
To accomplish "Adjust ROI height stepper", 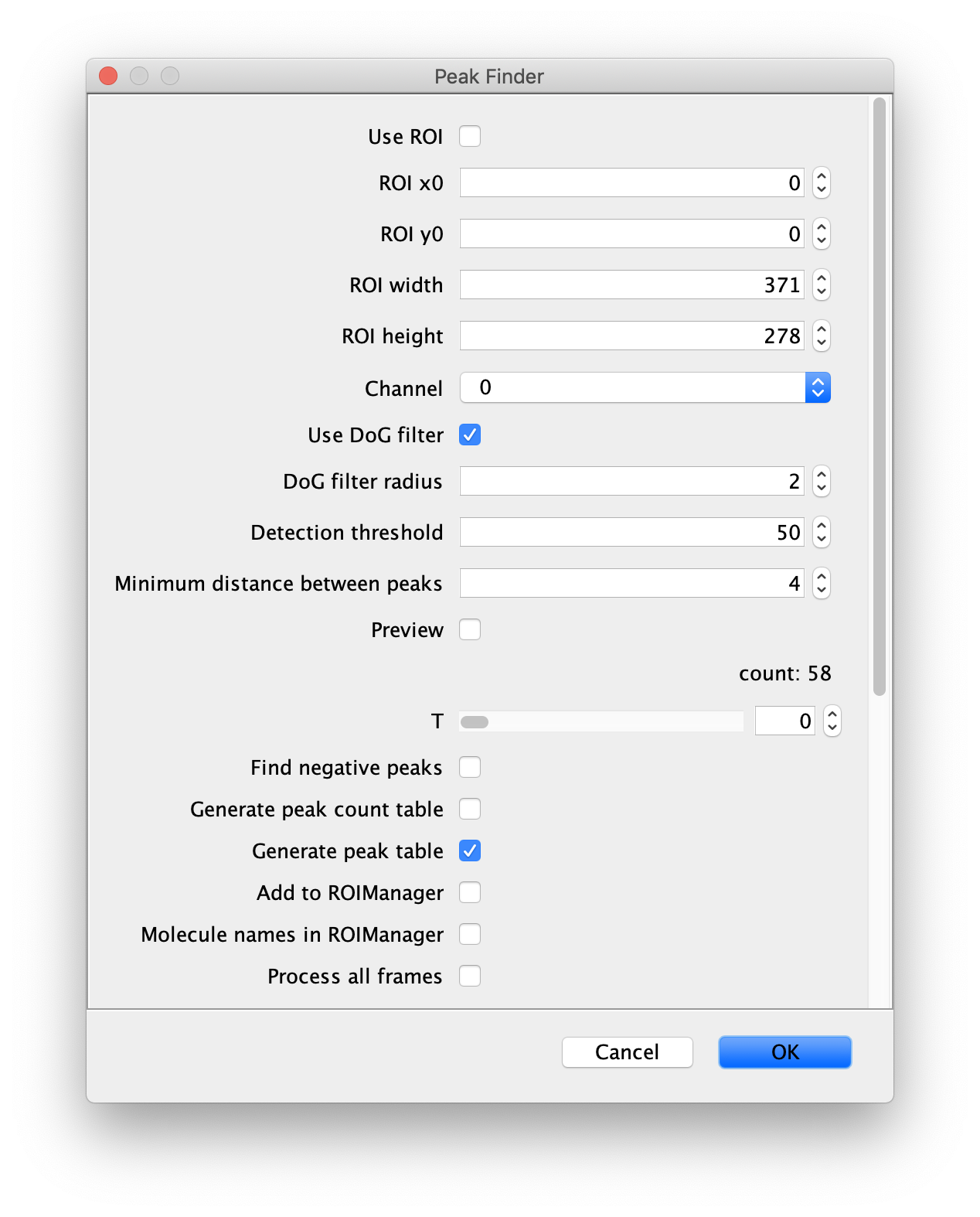I will 822,336.
